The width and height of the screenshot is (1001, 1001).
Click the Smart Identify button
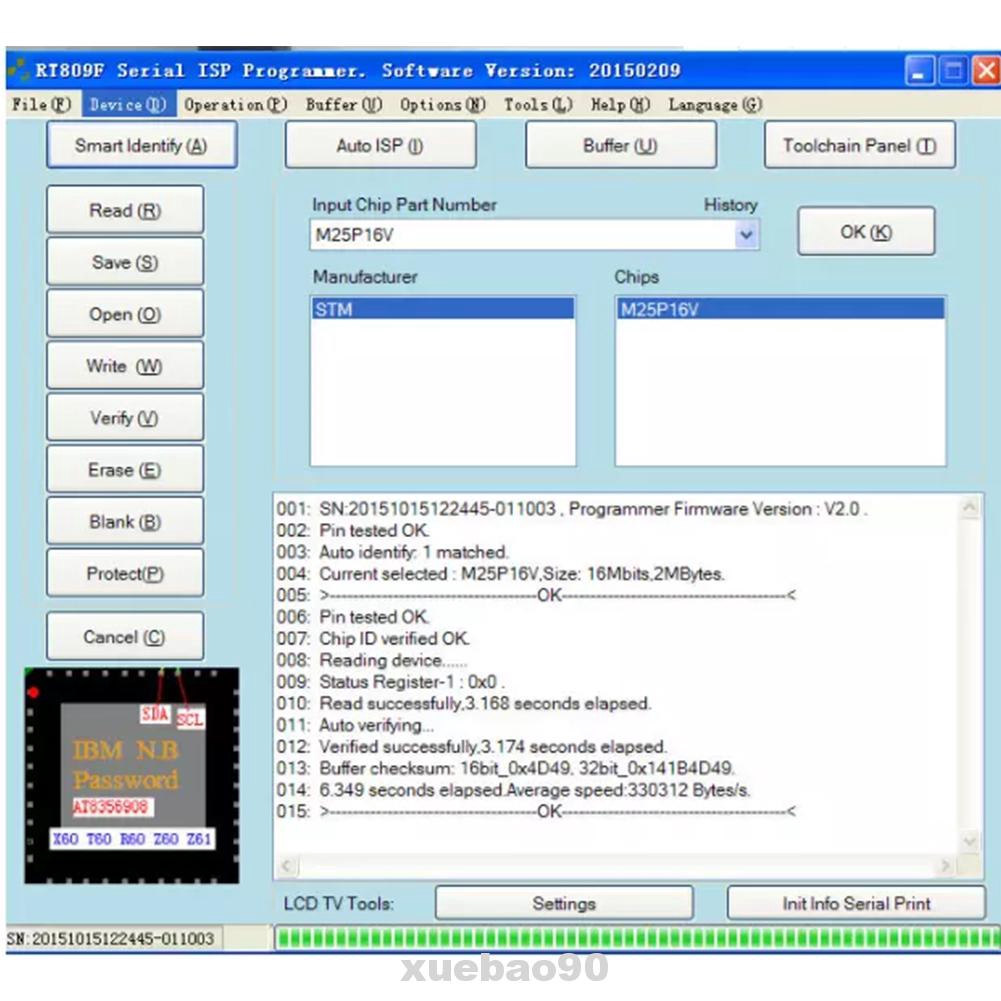coord(141,146)
